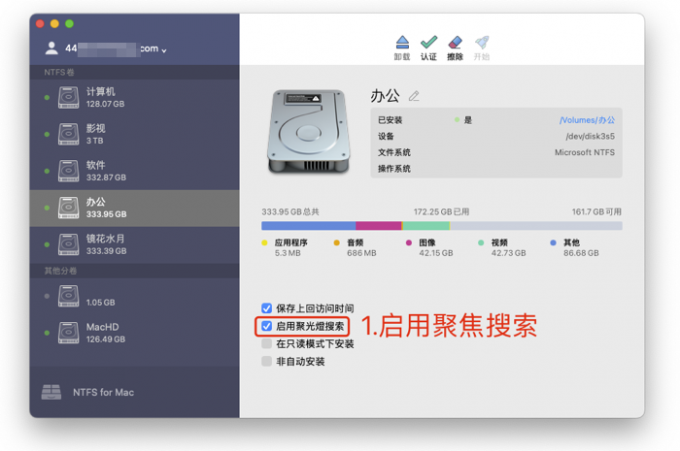Click the 办公 volume title heading
Viewport: 680px width, 451px height.
[x=385, y=96]
